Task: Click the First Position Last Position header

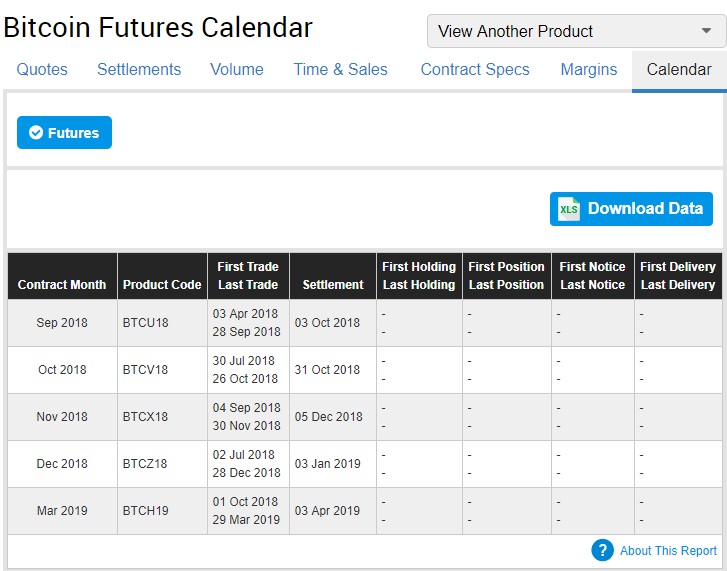Action: point(506,276)
